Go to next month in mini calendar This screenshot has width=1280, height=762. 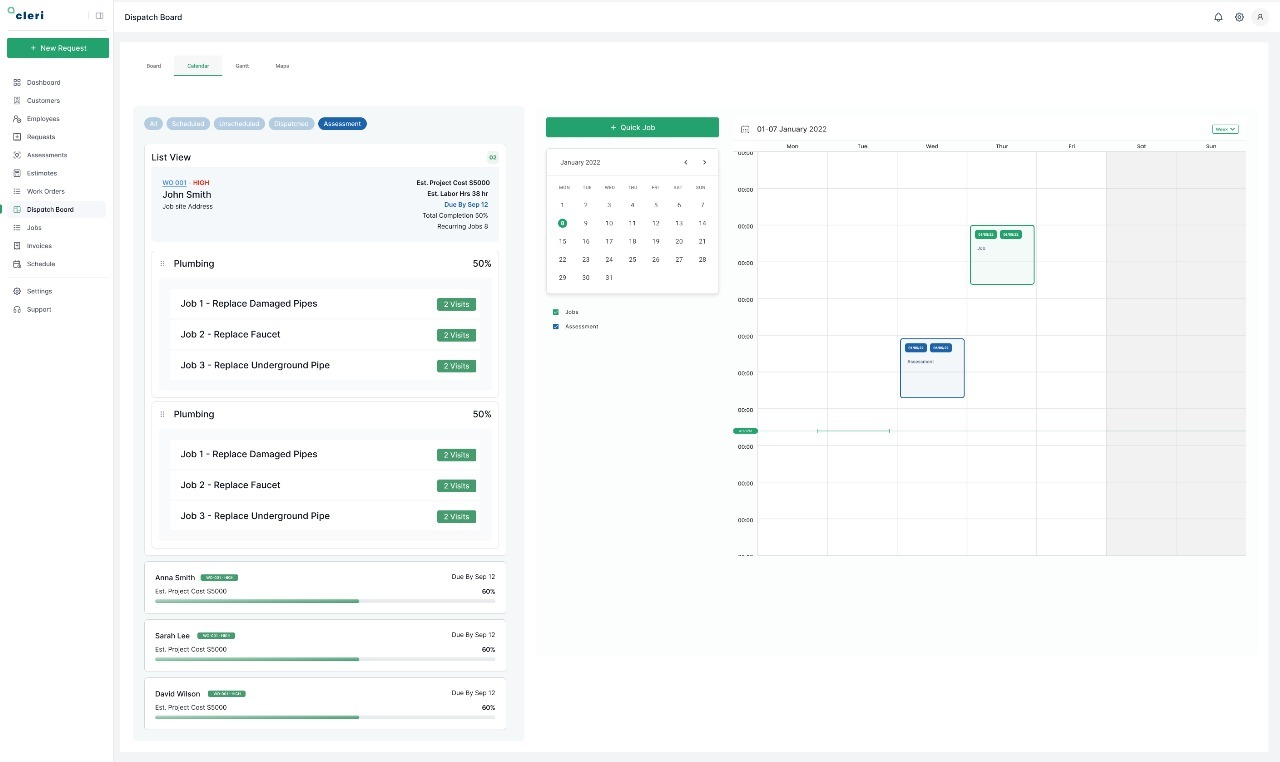[704, 162]
